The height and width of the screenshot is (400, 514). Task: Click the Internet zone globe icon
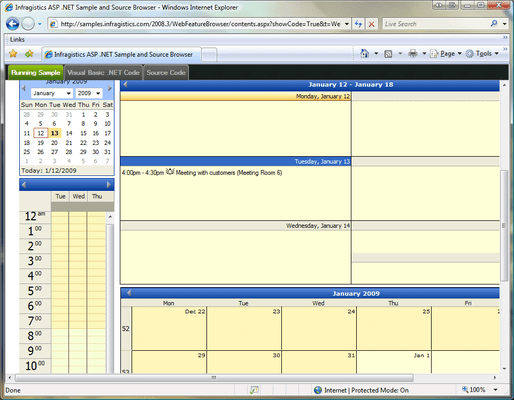[x=318, y=390]
